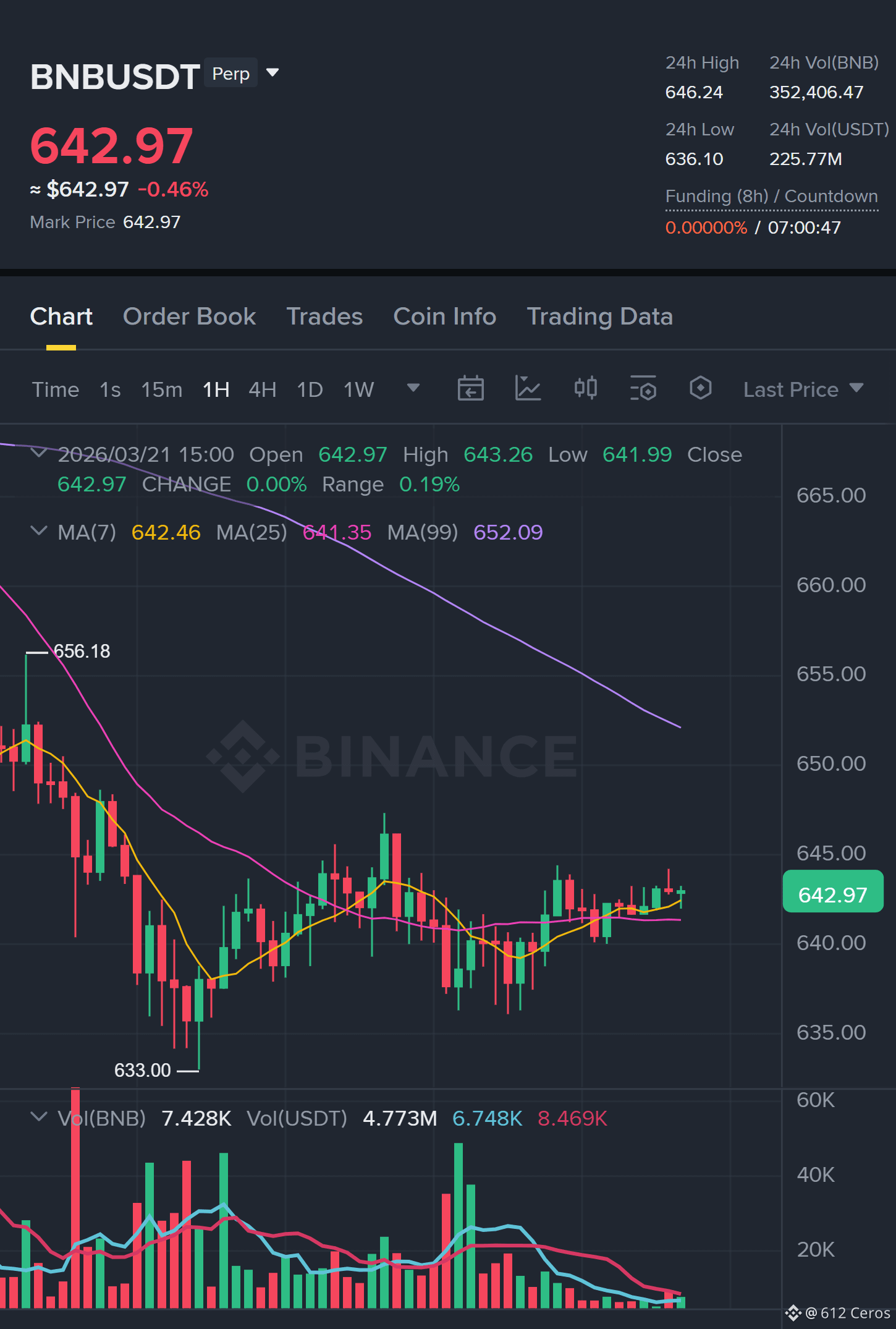Collapse the OHLC candle info row
This screenshot has height=1329, width=896.
pos(39,453)
